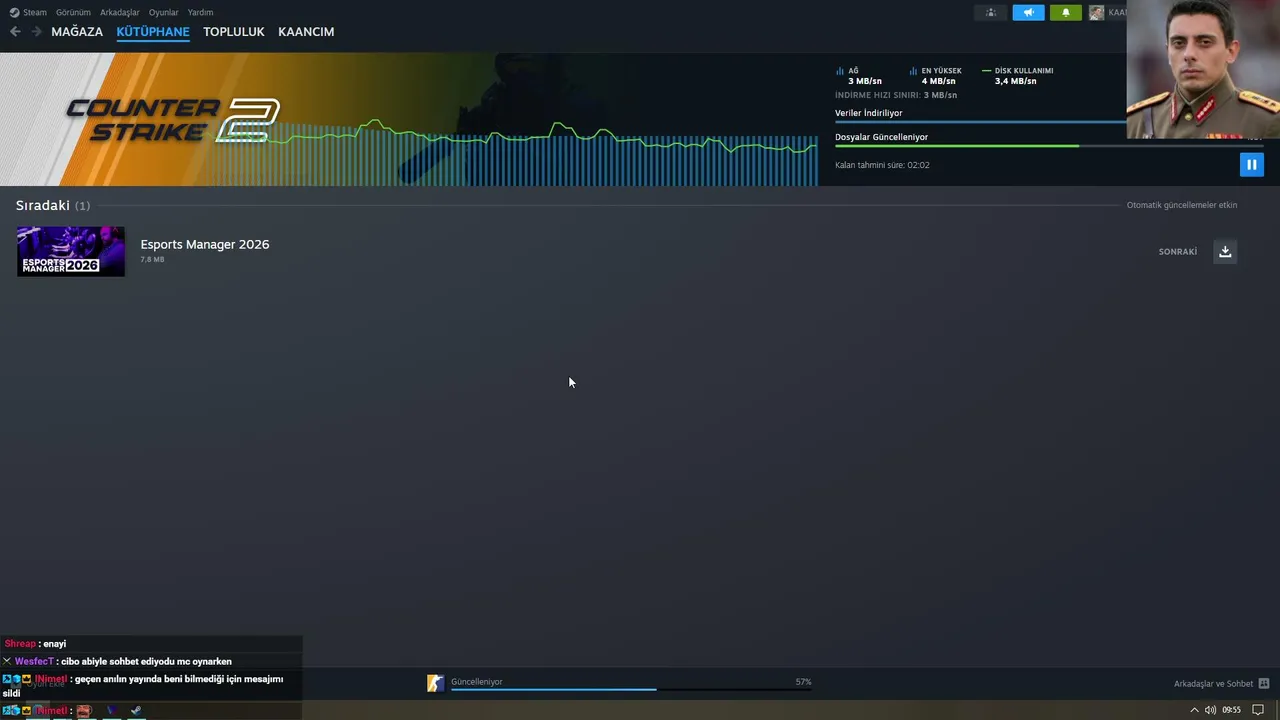
Task: Click the DİSK KULLANIMI stat value
Action: point(1015,81)
